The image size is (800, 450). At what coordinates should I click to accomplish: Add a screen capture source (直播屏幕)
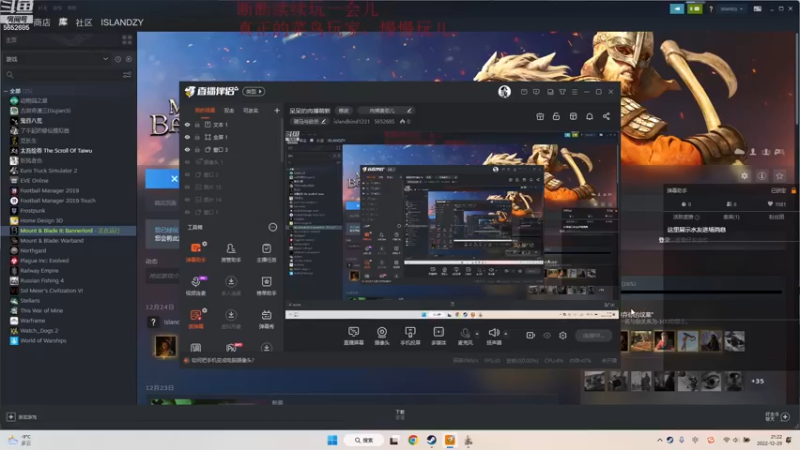point(354,336)
